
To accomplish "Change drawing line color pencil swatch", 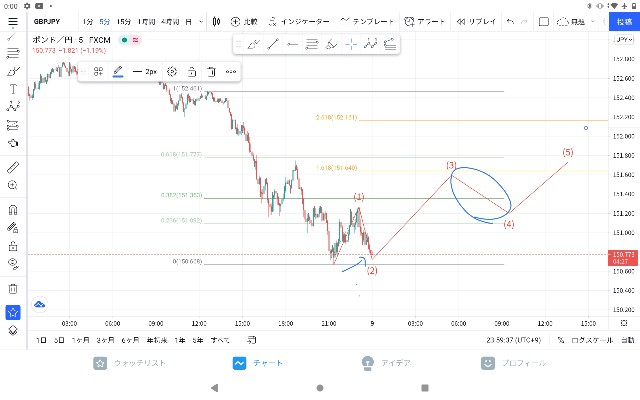I will (x=118, y=72).
